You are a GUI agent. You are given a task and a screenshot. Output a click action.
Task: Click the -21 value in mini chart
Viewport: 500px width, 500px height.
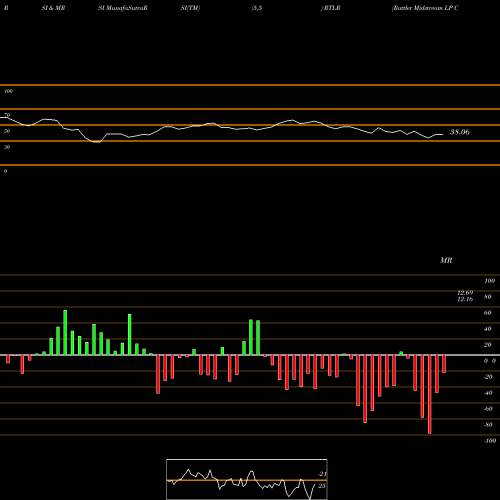tap(322, 474)
